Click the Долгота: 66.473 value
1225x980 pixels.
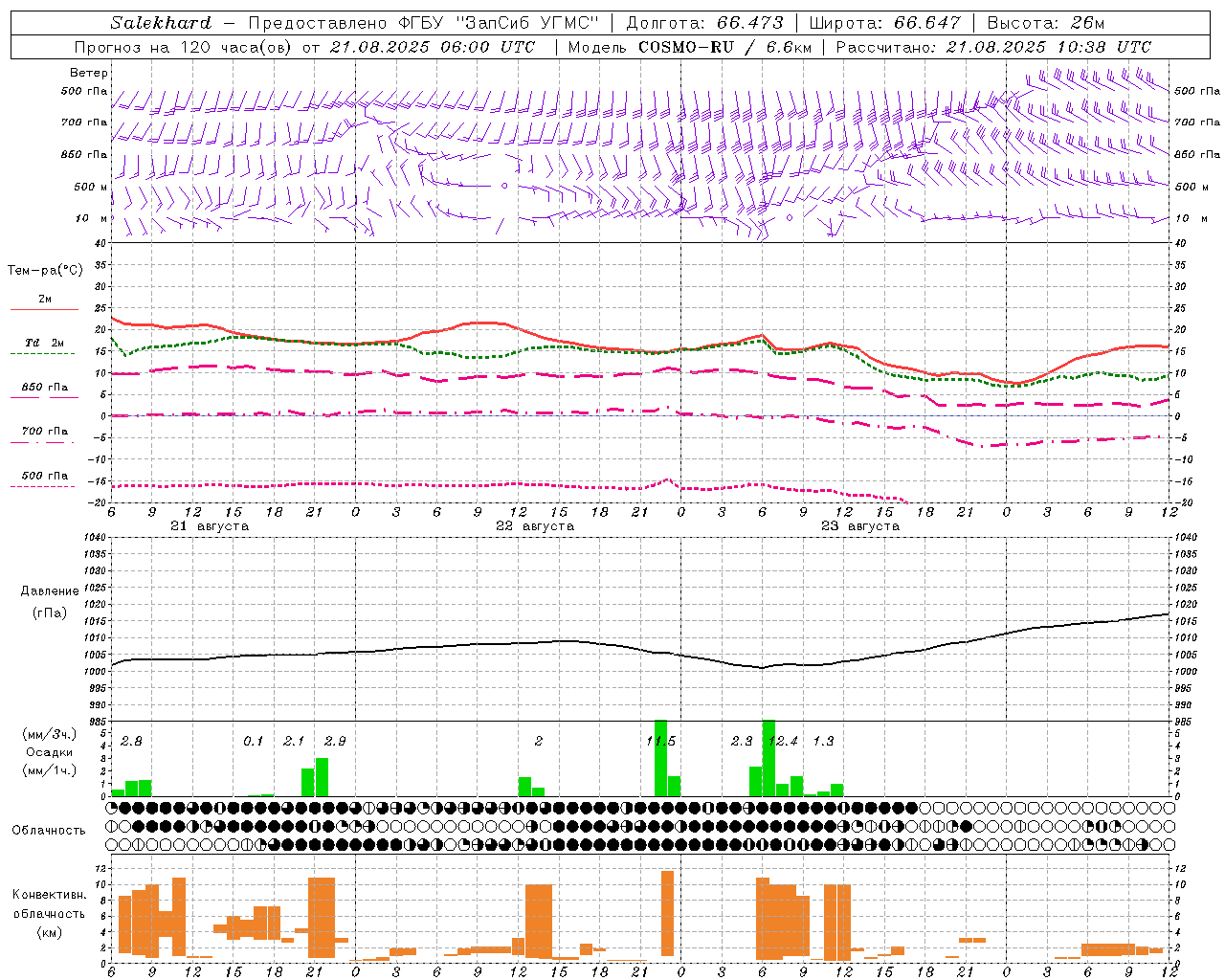coord(704,23)
